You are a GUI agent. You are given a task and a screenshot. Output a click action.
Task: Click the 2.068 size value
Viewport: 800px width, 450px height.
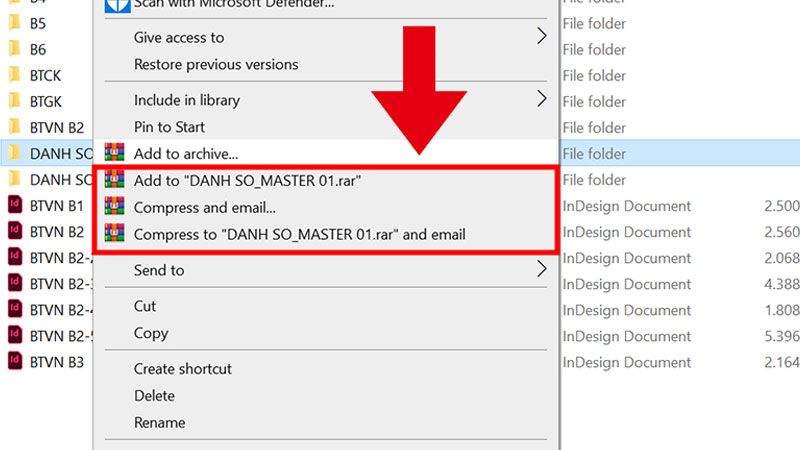pyautogui.click(x=782, y=258)
